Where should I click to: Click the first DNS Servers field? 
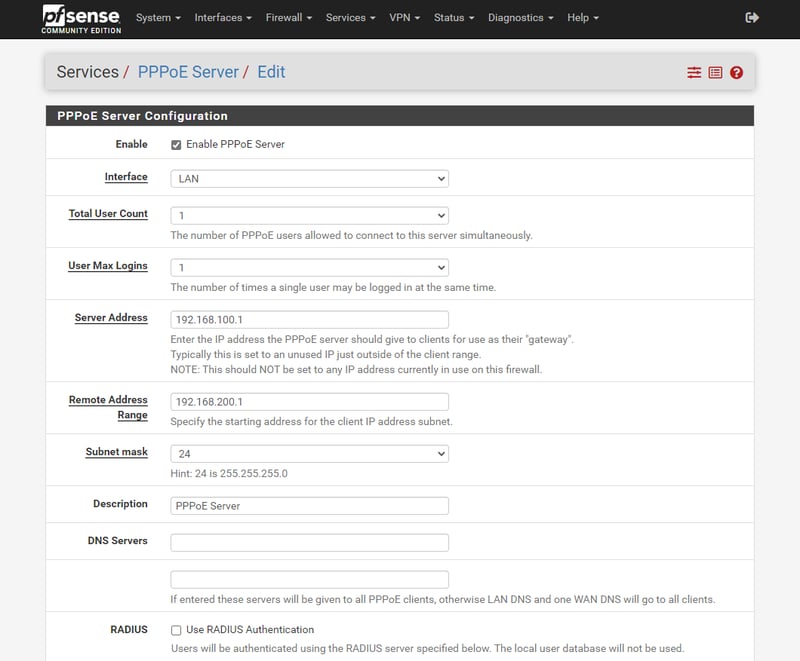309,543
